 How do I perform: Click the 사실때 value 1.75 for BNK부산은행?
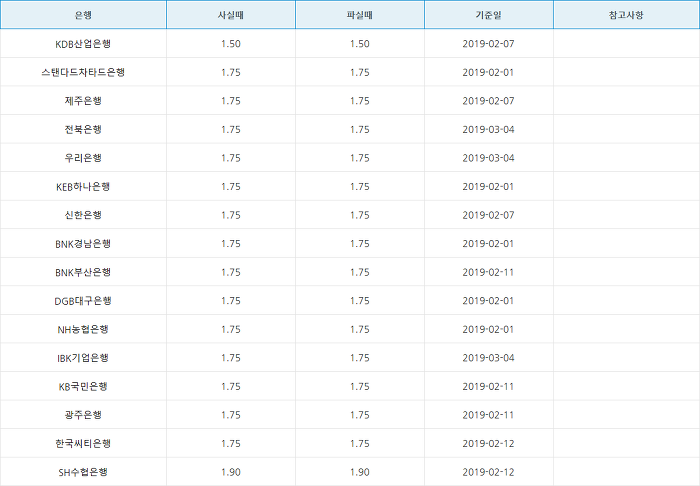[x=231, y=272]
